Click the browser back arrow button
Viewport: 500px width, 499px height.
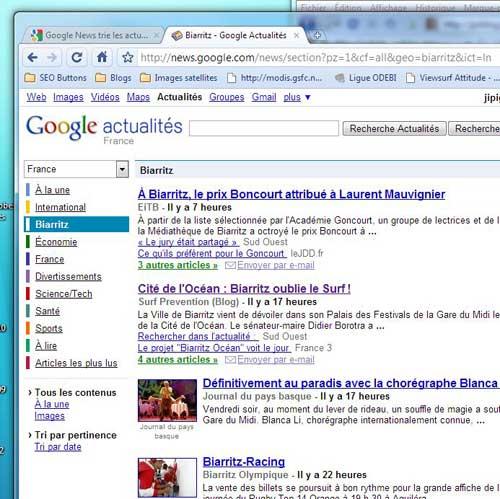[33, 58]
